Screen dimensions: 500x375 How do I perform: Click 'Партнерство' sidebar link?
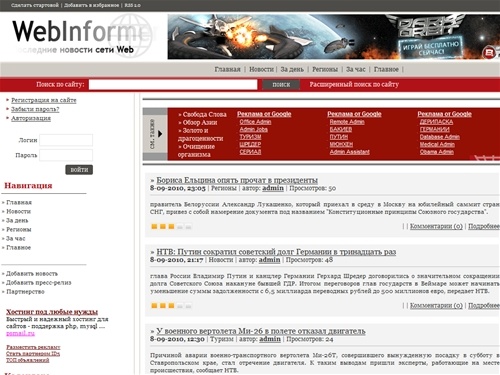(25, 292)
